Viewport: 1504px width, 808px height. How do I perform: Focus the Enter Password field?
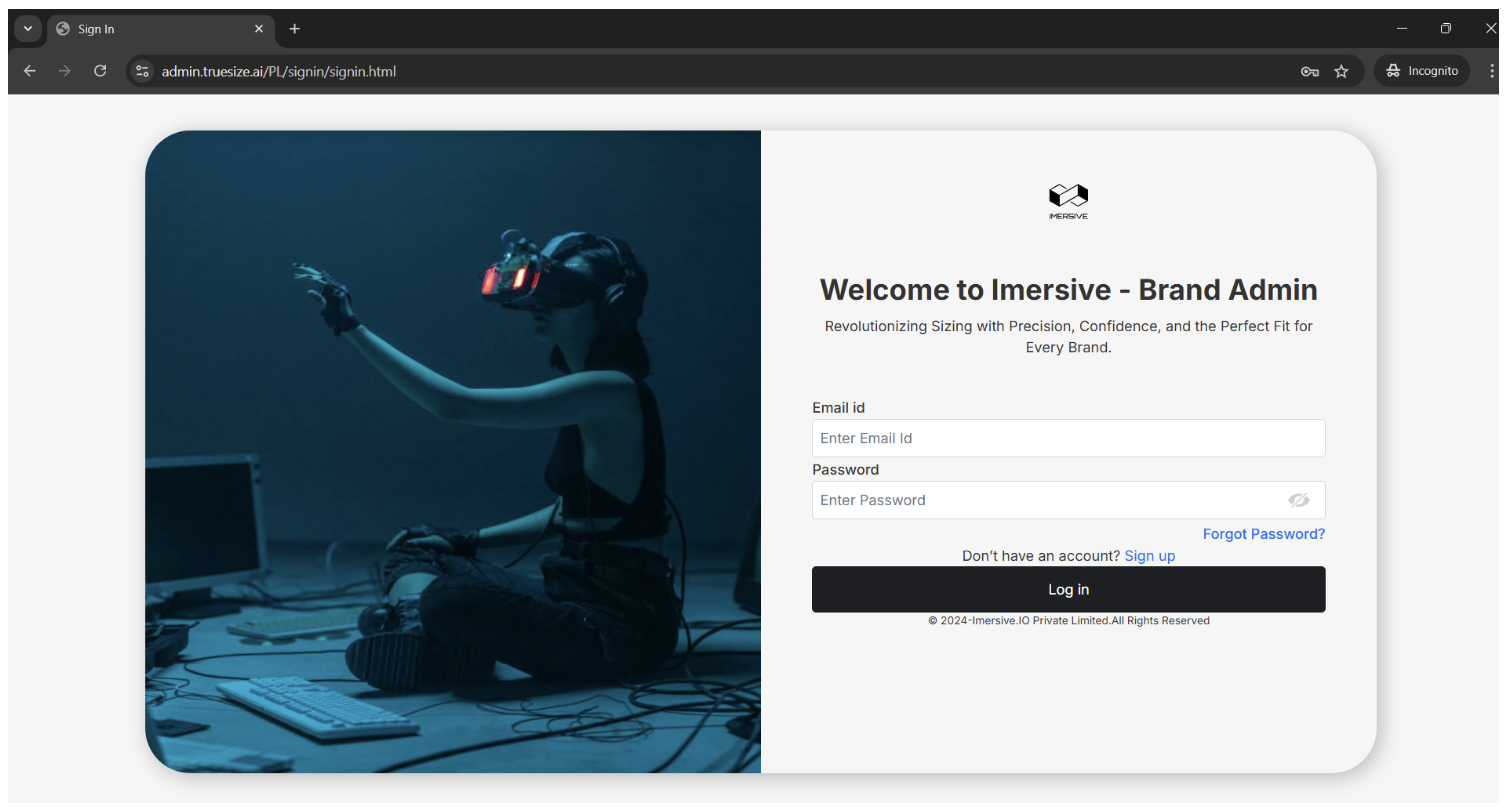click(x=1068, y=500)
